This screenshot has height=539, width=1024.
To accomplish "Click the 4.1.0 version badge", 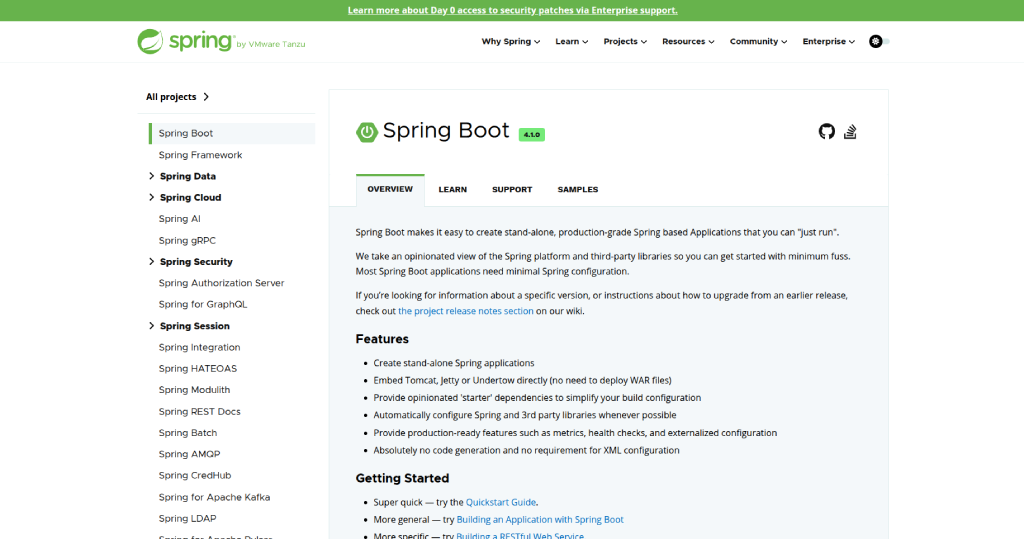I will (x=532, y=135).
